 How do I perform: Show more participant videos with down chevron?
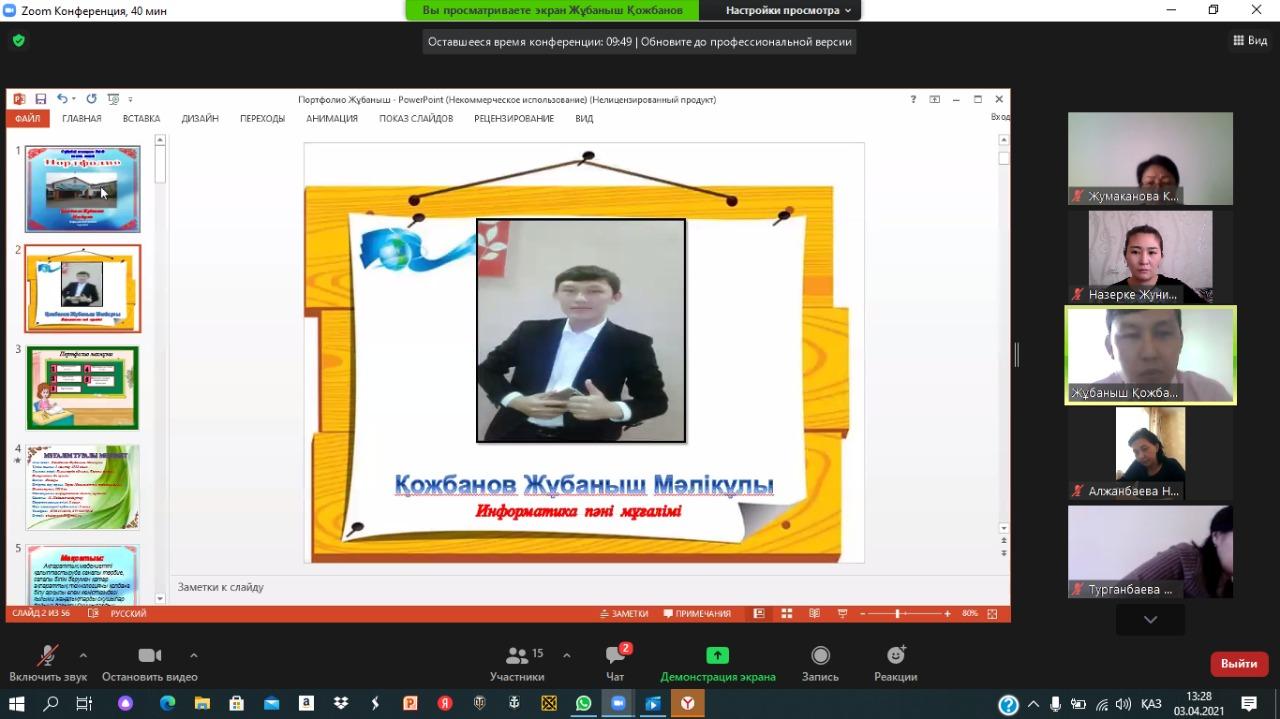(x=1150, y=620)
